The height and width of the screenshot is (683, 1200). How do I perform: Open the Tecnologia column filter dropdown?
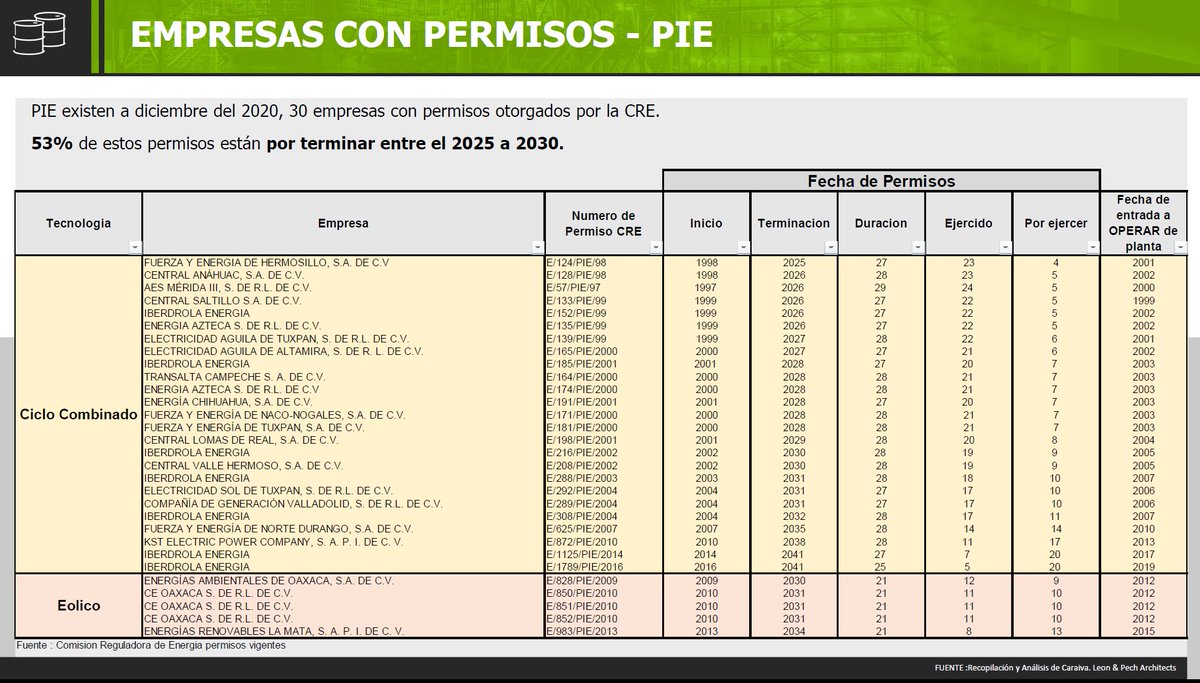135,246
